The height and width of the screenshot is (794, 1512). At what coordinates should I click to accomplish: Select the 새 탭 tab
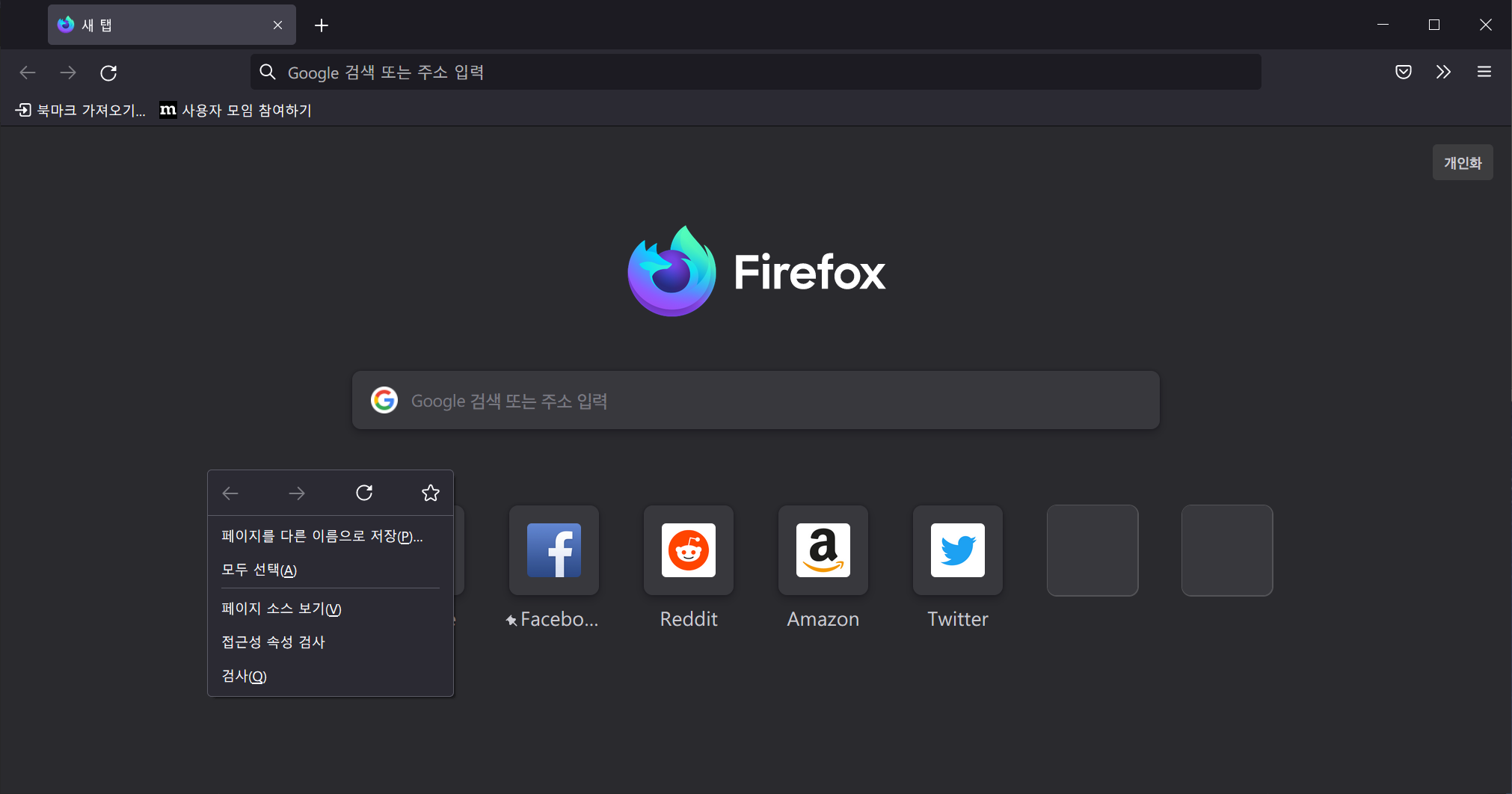point(172,25)
